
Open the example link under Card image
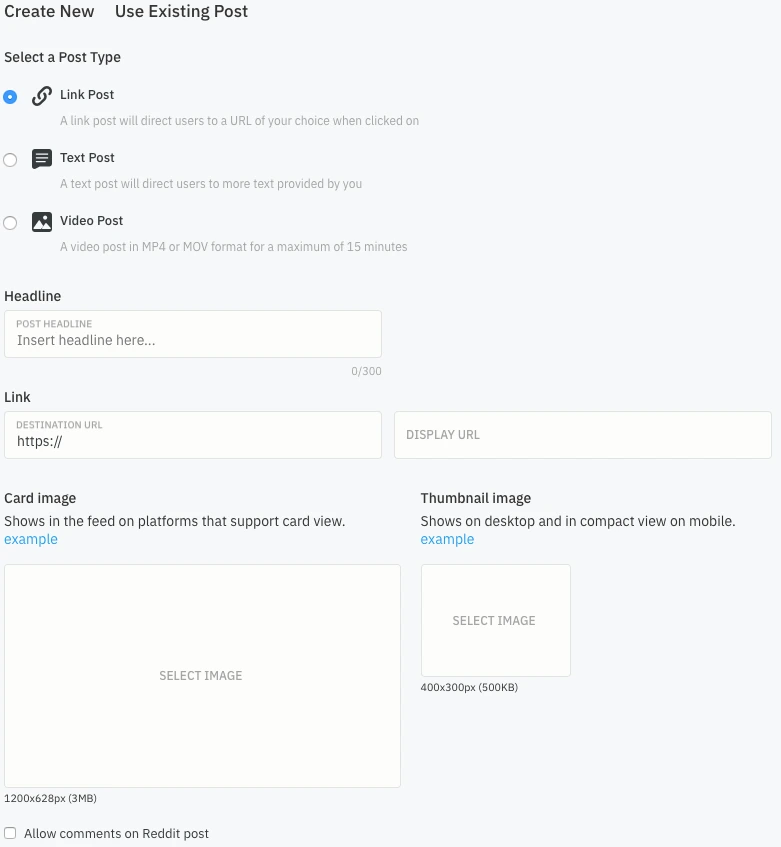click(x=30, y=539)
